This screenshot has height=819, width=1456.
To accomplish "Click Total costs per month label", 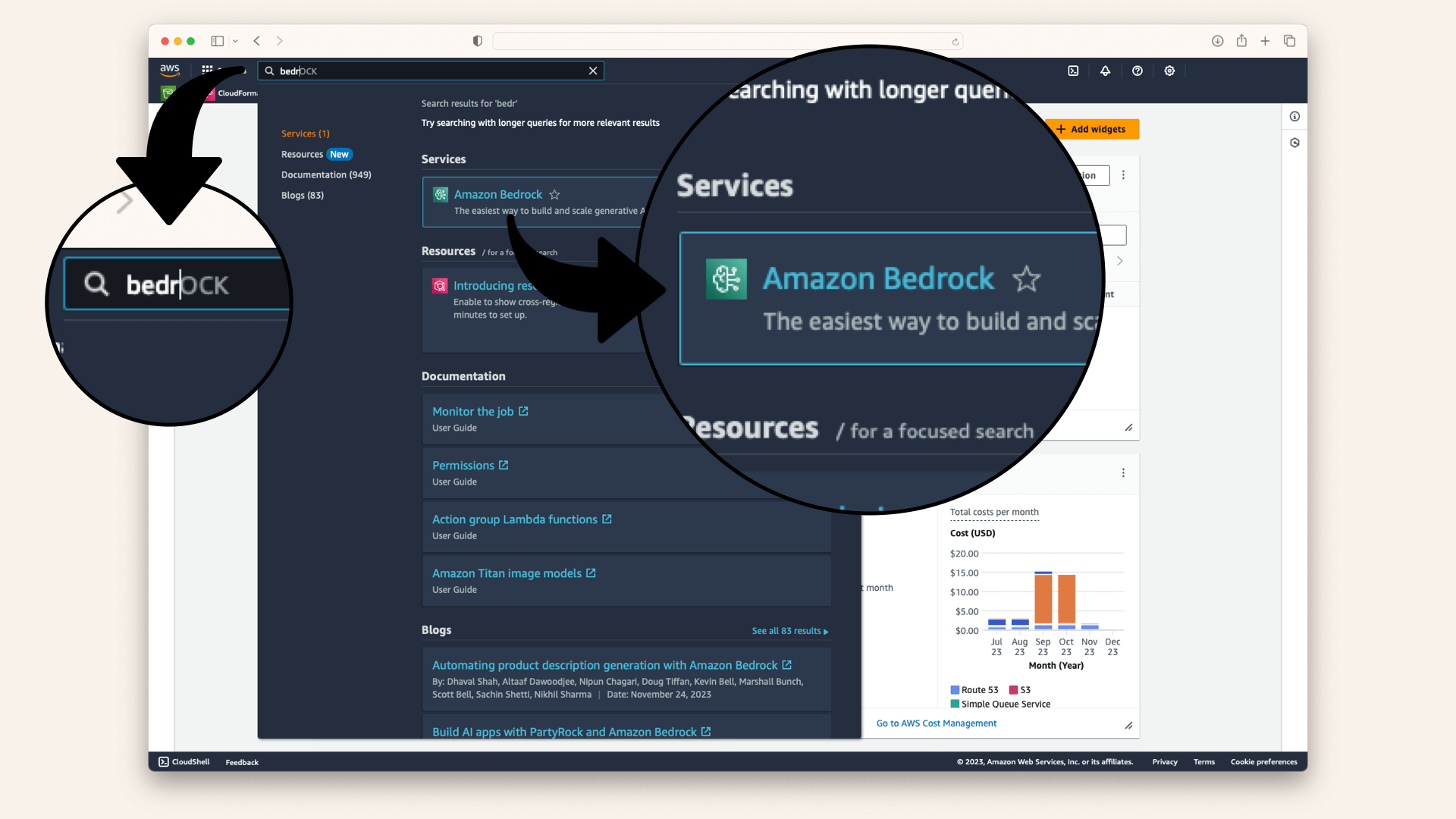I will [x=994, y=513].
